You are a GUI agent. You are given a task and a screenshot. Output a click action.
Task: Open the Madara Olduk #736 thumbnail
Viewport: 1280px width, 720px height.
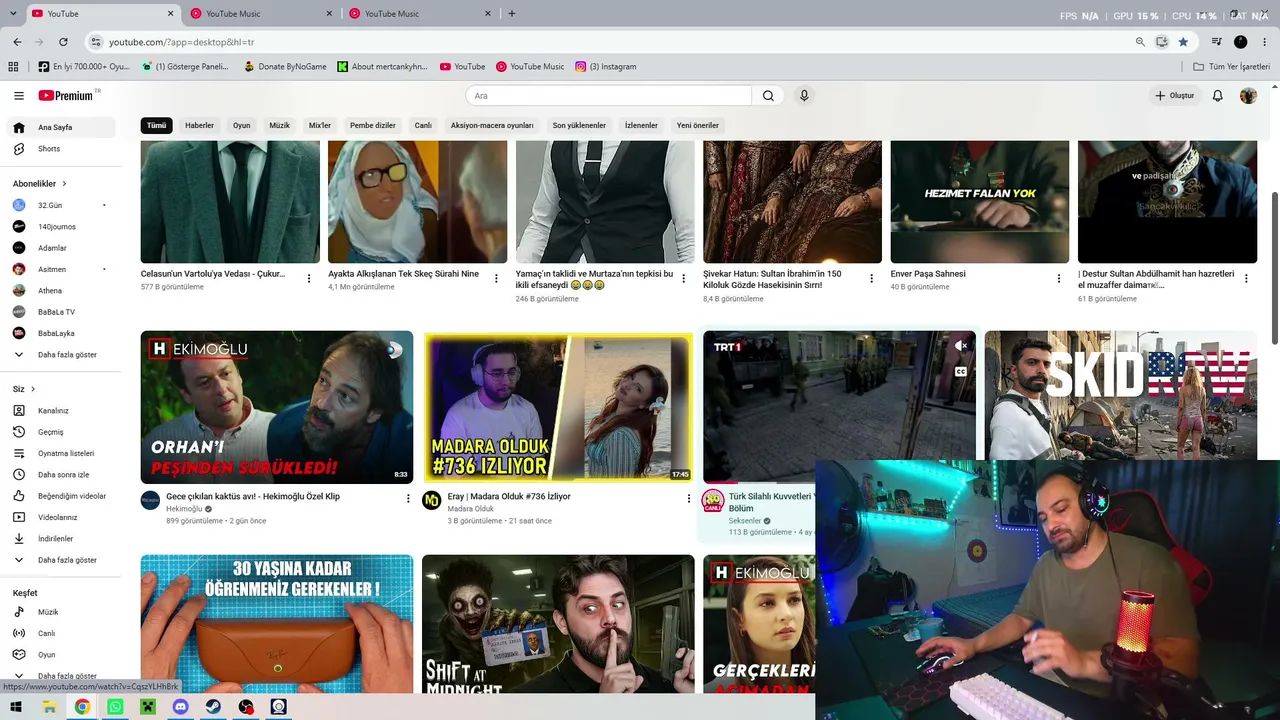point(558,407)
